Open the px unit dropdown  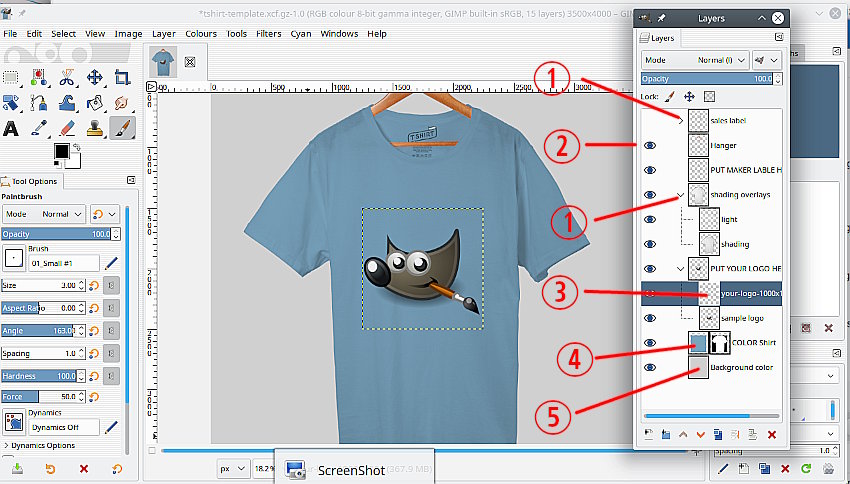tap(233, 469)
